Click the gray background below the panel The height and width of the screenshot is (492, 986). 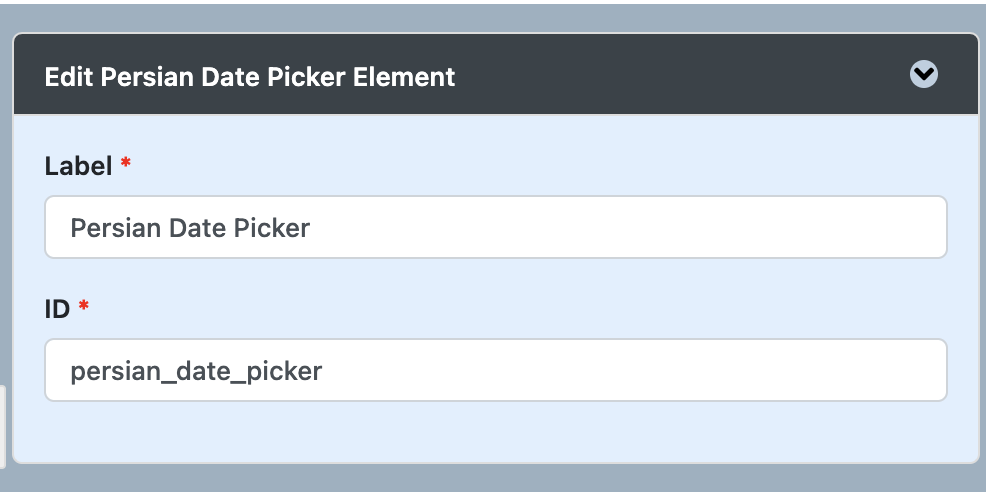pyautogui.click(x=495, y=480)
